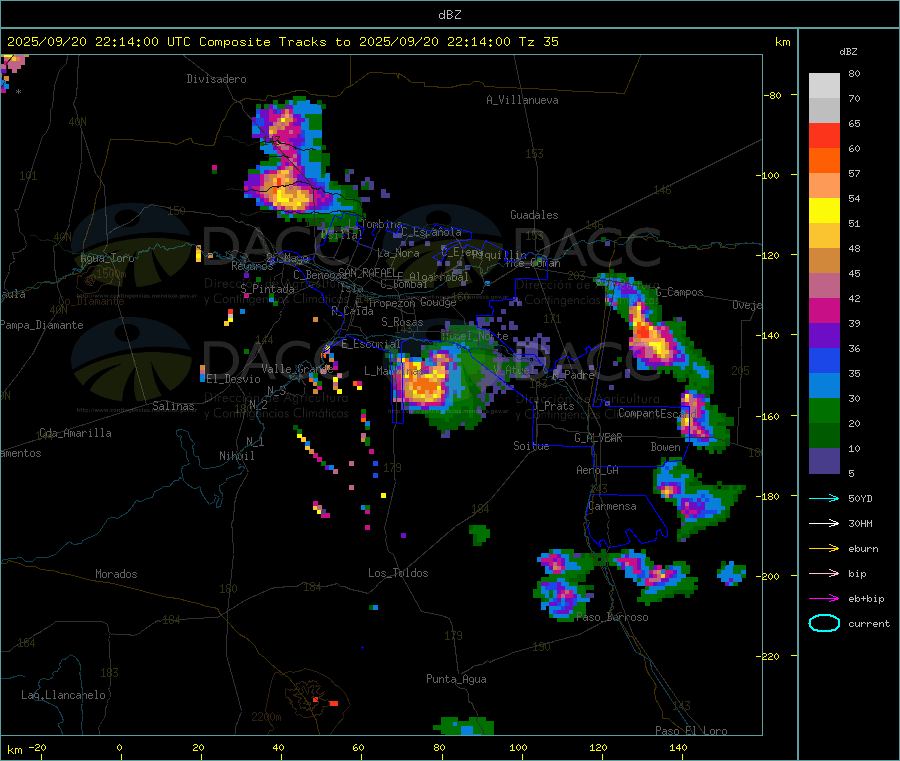This screenshot has height=761, width=900.
Task: Click the Soitue label
Action: pyautogui.click(x=531, y=446)
